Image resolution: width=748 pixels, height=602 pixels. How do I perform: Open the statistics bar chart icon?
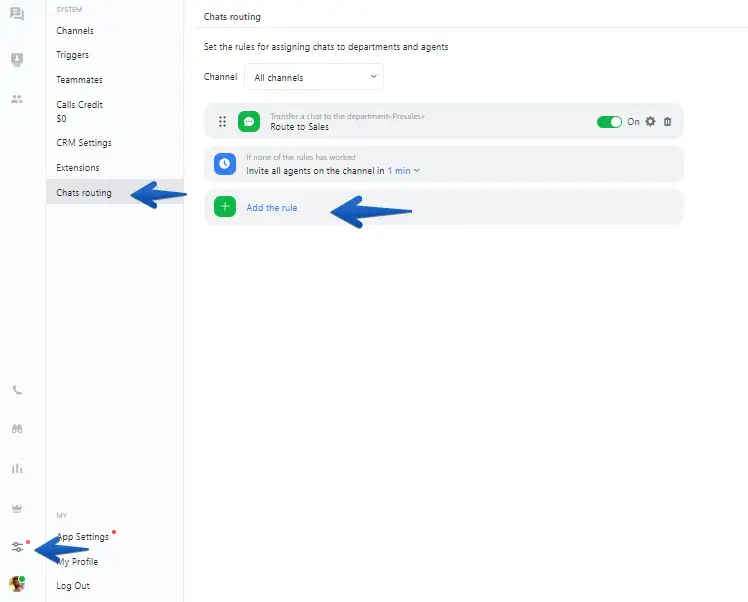click(x=17, y=468)
